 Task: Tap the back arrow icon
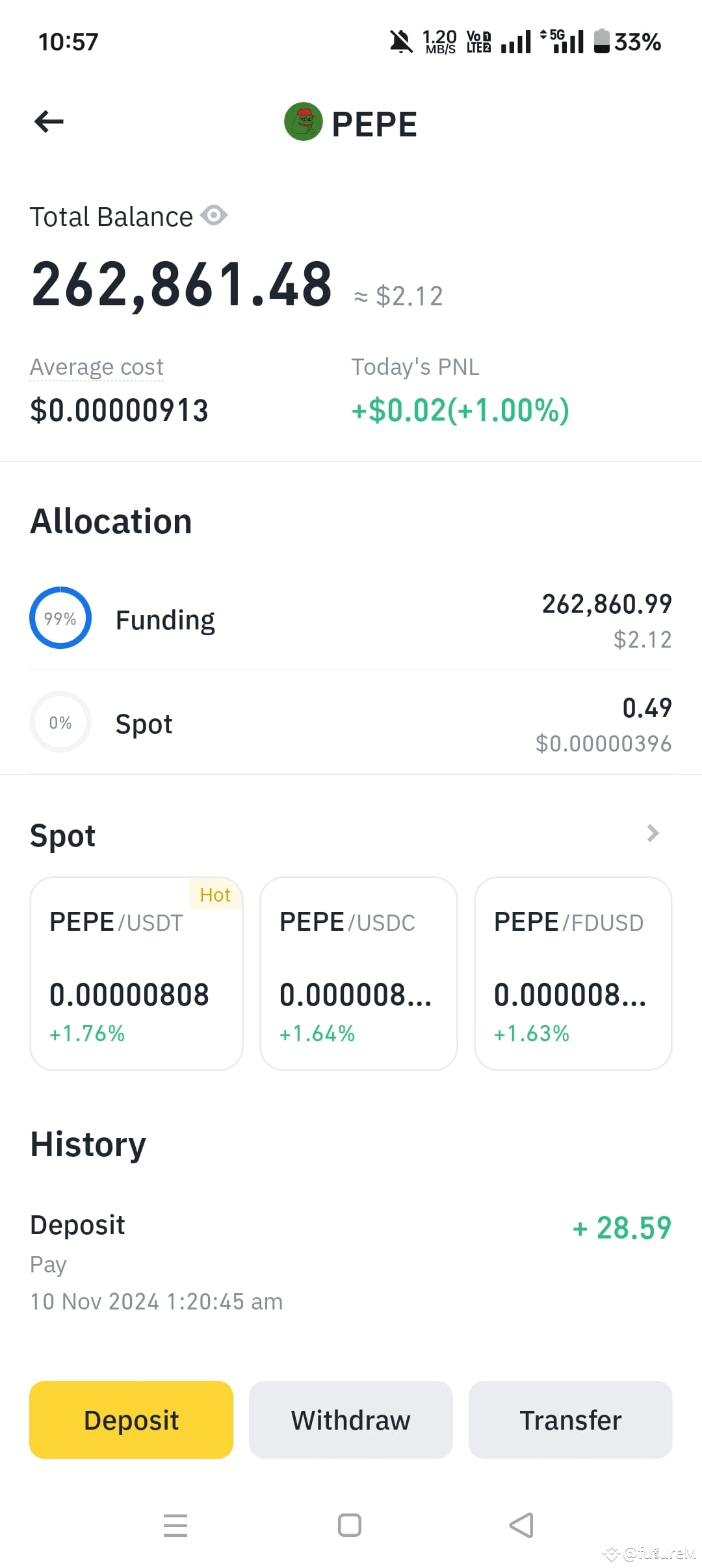point(49,121)
